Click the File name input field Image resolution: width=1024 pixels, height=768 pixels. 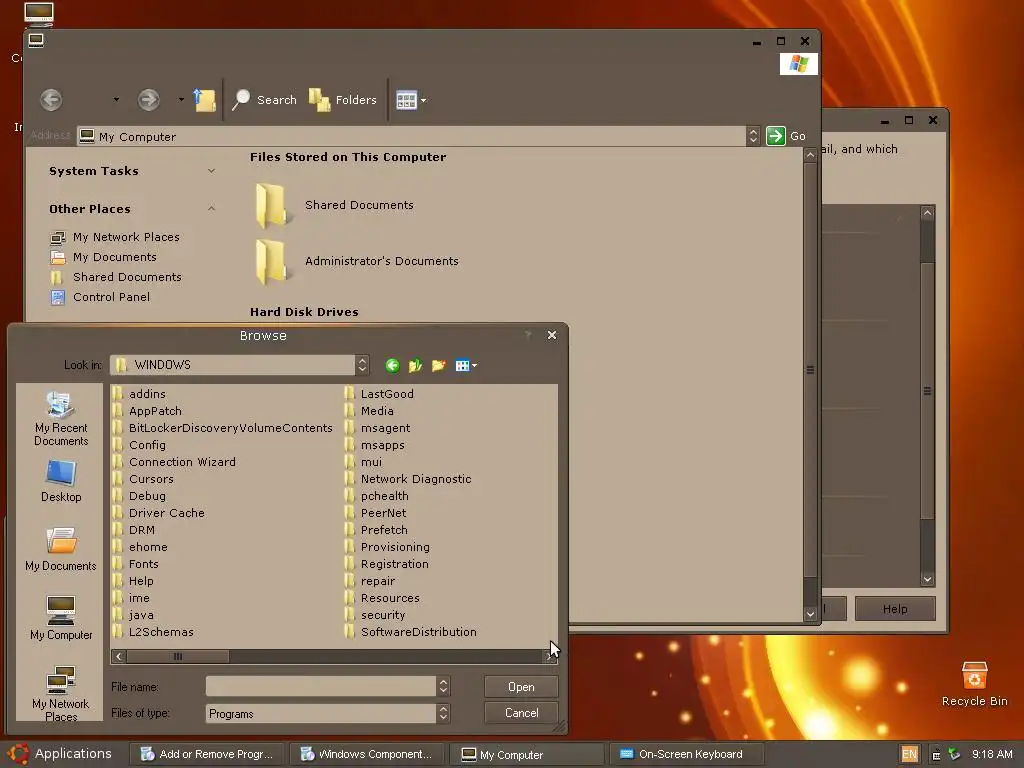321,686
